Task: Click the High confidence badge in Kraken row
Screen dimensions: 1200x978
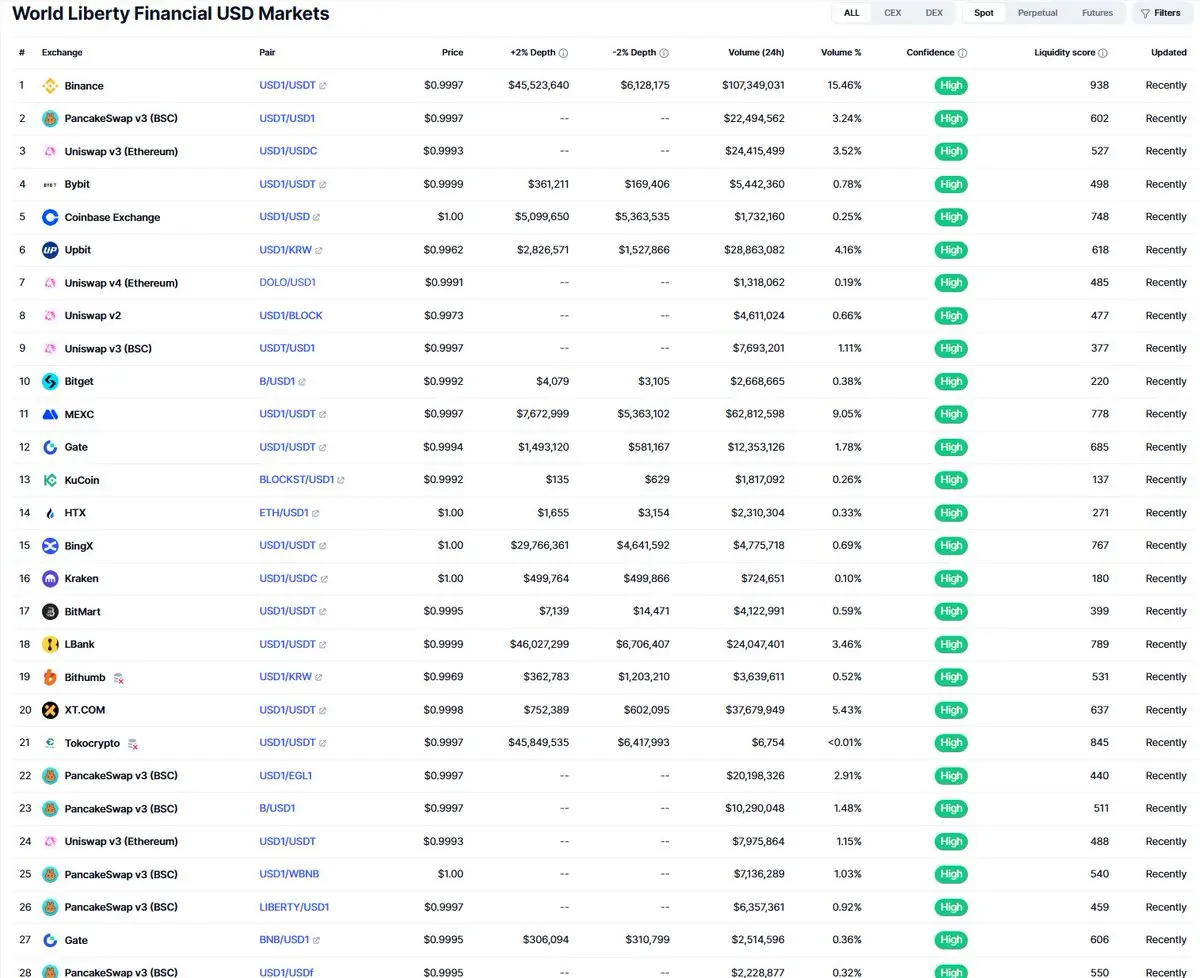Action: pos(951,578)
